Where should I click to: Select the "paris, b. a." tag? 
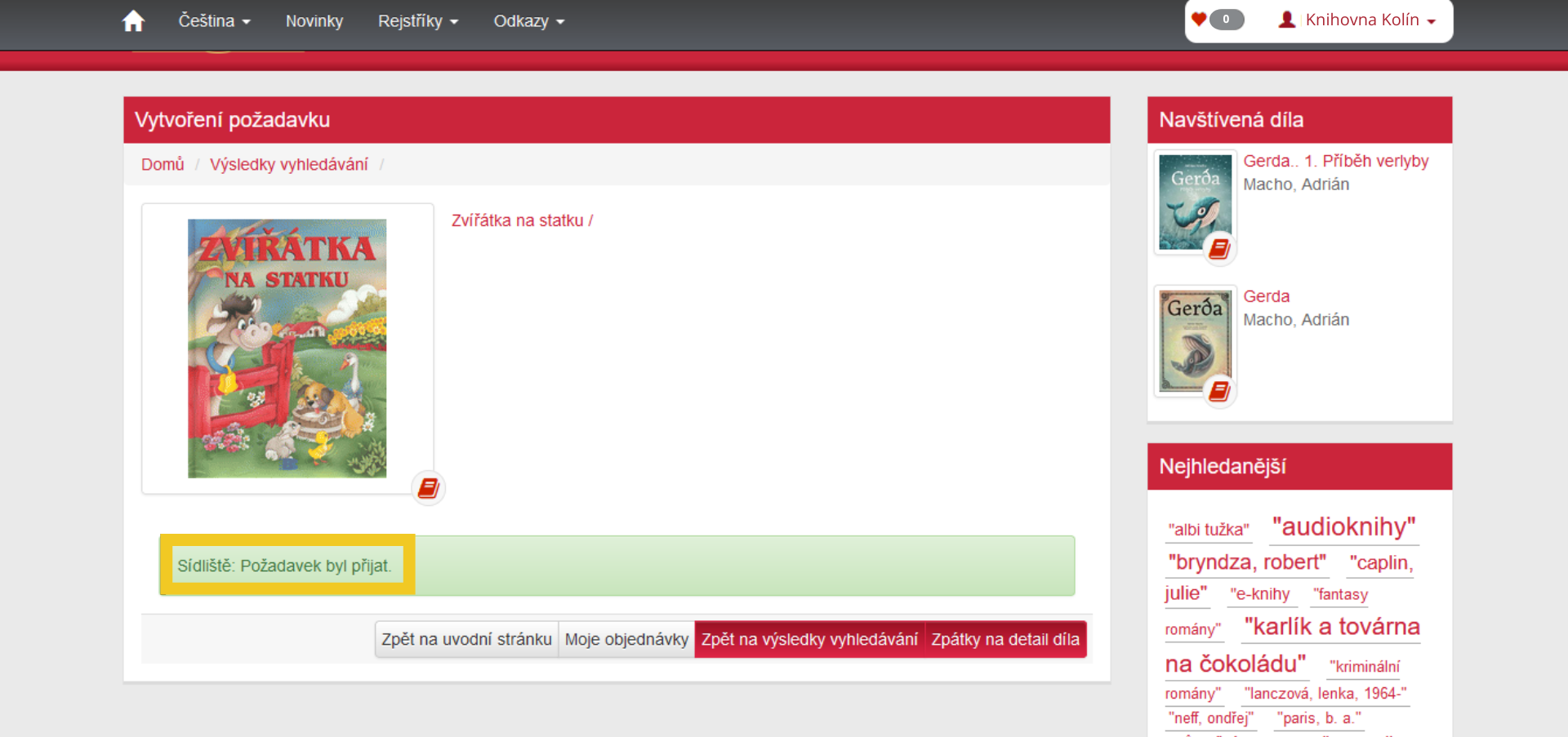tap(1319, 718)
